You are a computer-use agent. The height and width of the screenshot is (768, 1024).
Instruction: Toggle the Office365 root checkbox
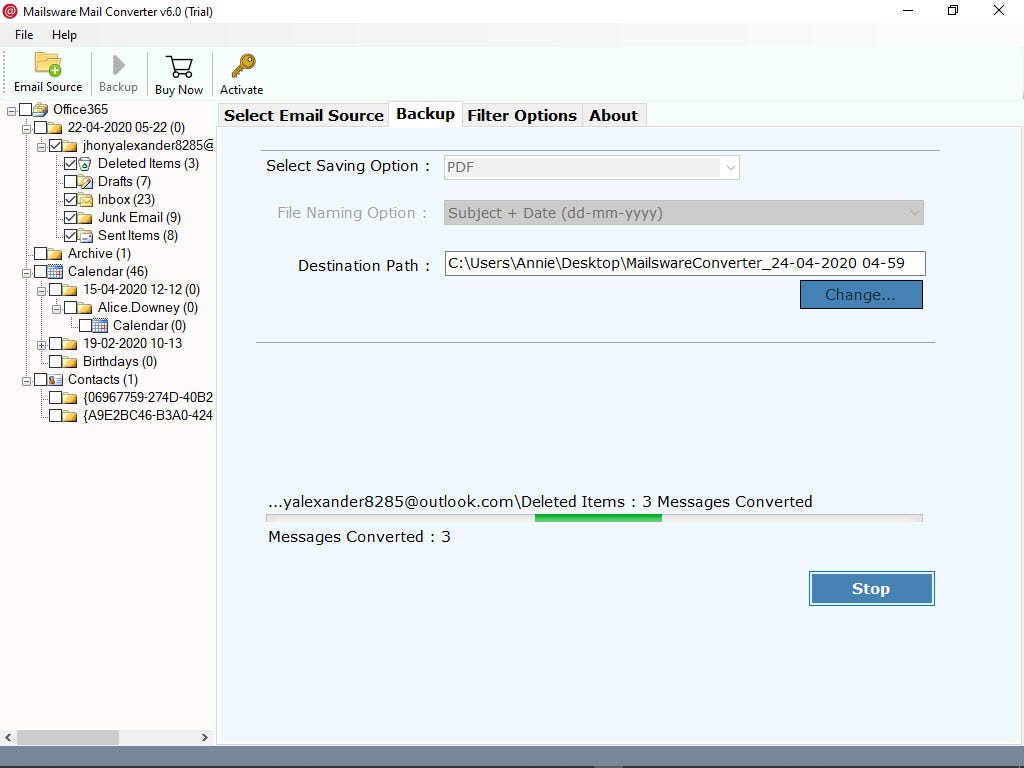click(x=25, y=109)
